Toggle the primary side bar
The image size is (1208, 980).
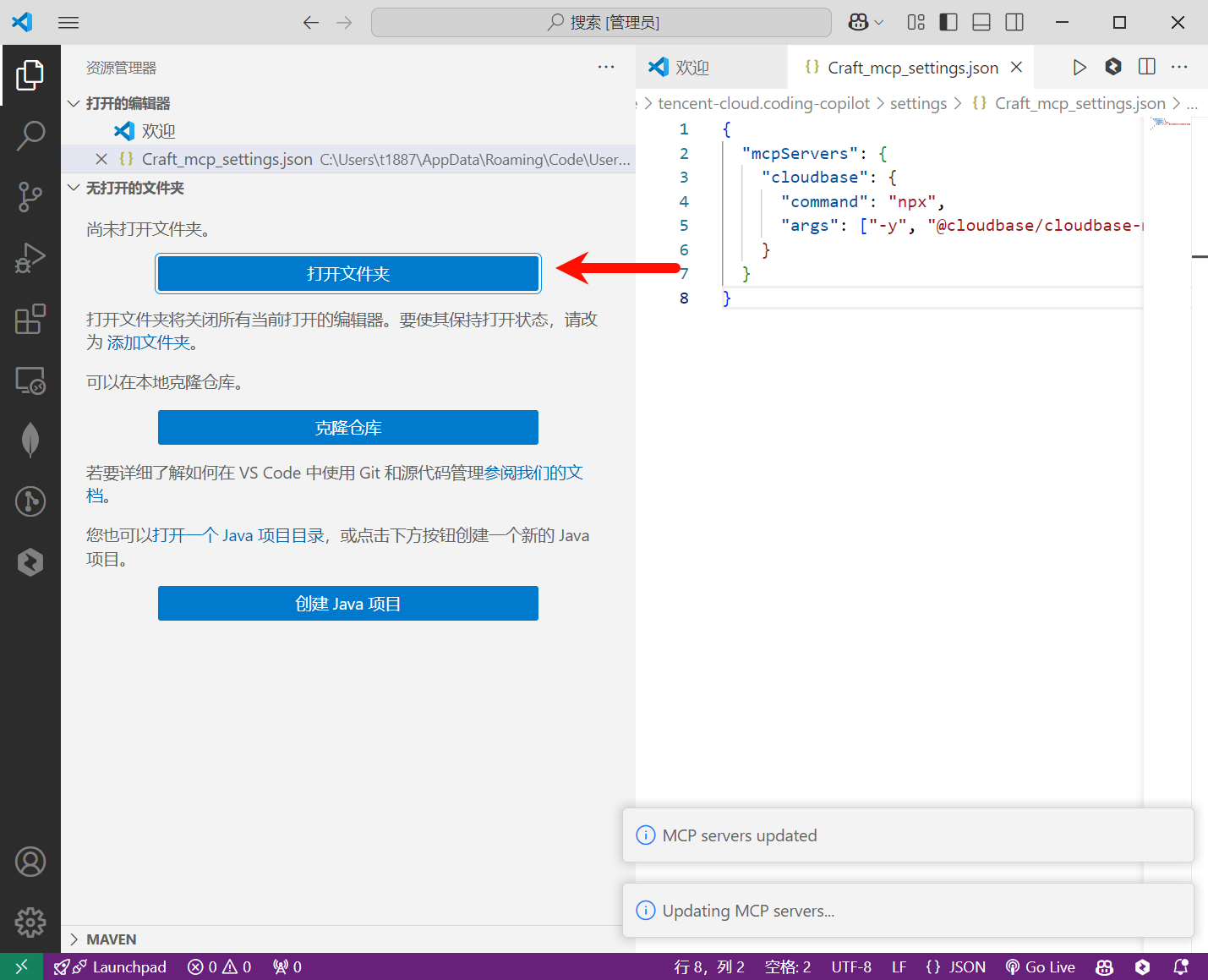(x=948, y=22)
